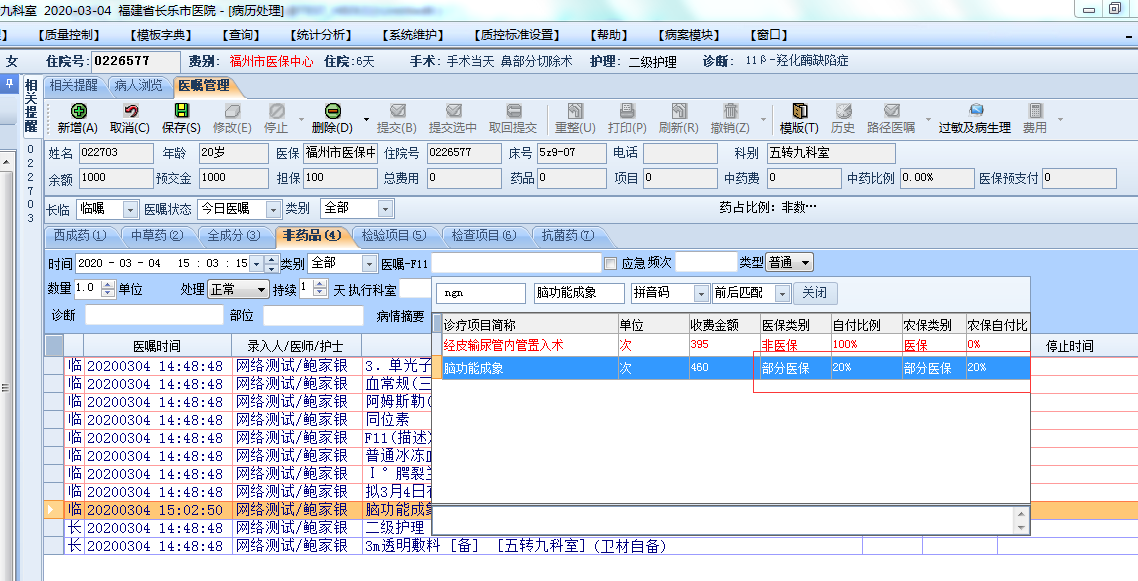Open the 长临 dropdown showing 临嘱
Image resolution: width=1138 pixels, height=581 pixels.
click(131, 210)
